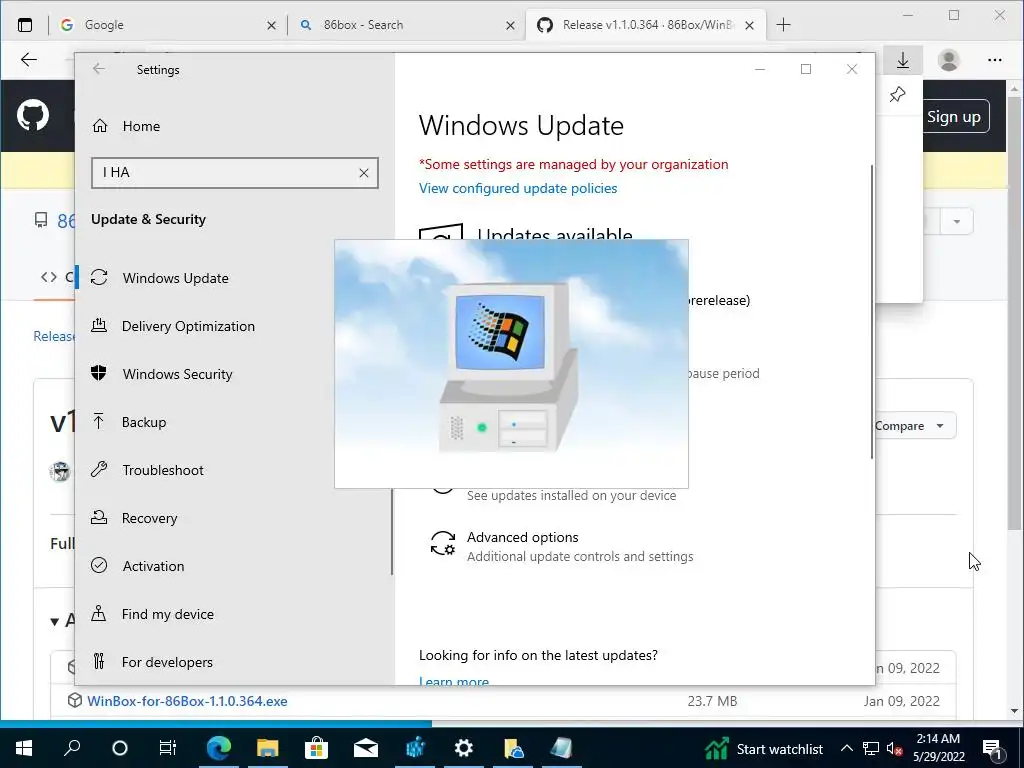
Task: Click the 23.7 MB file size text
Action: (x=712, y=701)
